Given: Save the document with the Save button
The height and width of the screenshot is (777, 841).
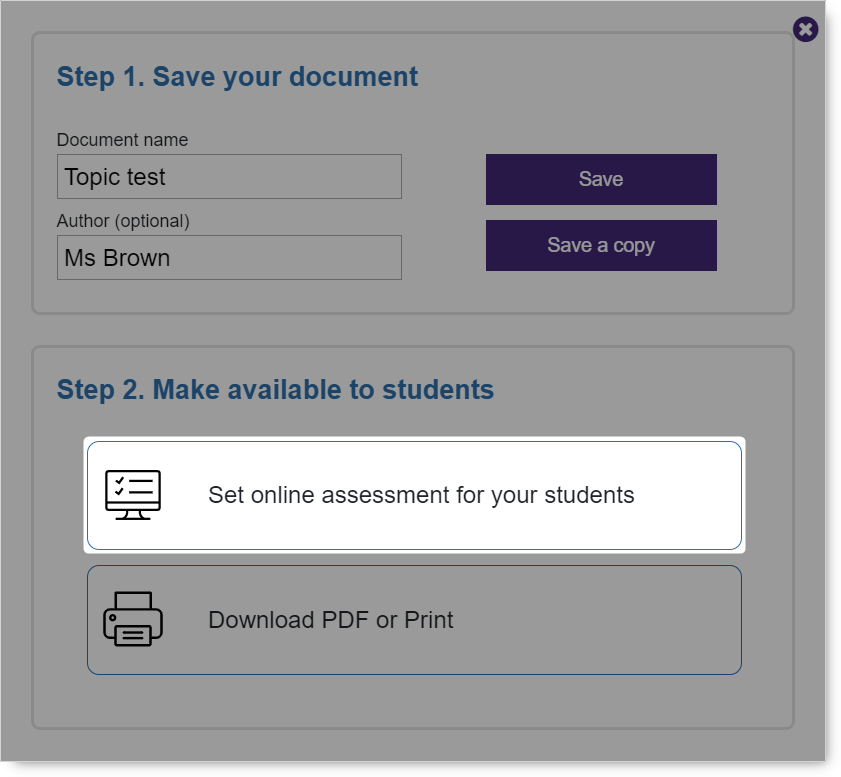Looking at the screenshot, I should pos(601,179).
